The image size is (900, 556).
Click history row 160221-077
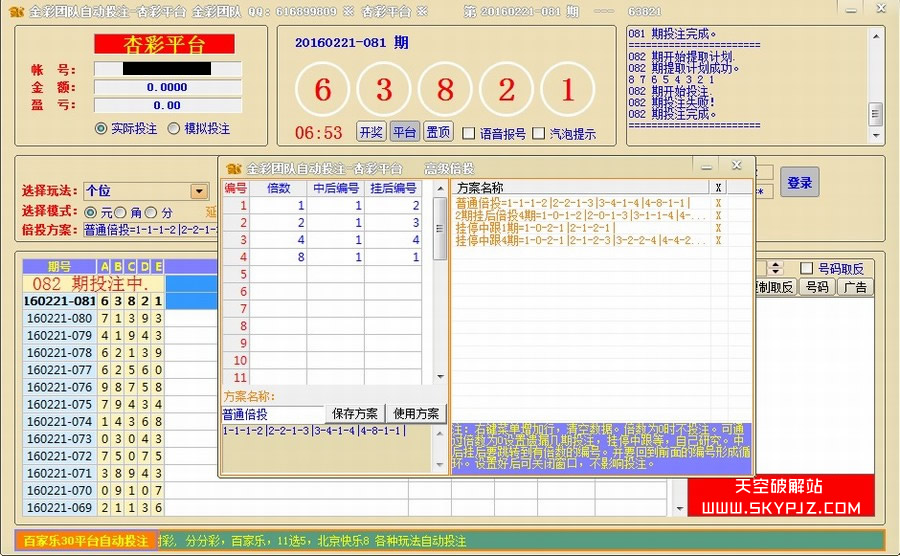pyautogui.click(x=94, y=370)
